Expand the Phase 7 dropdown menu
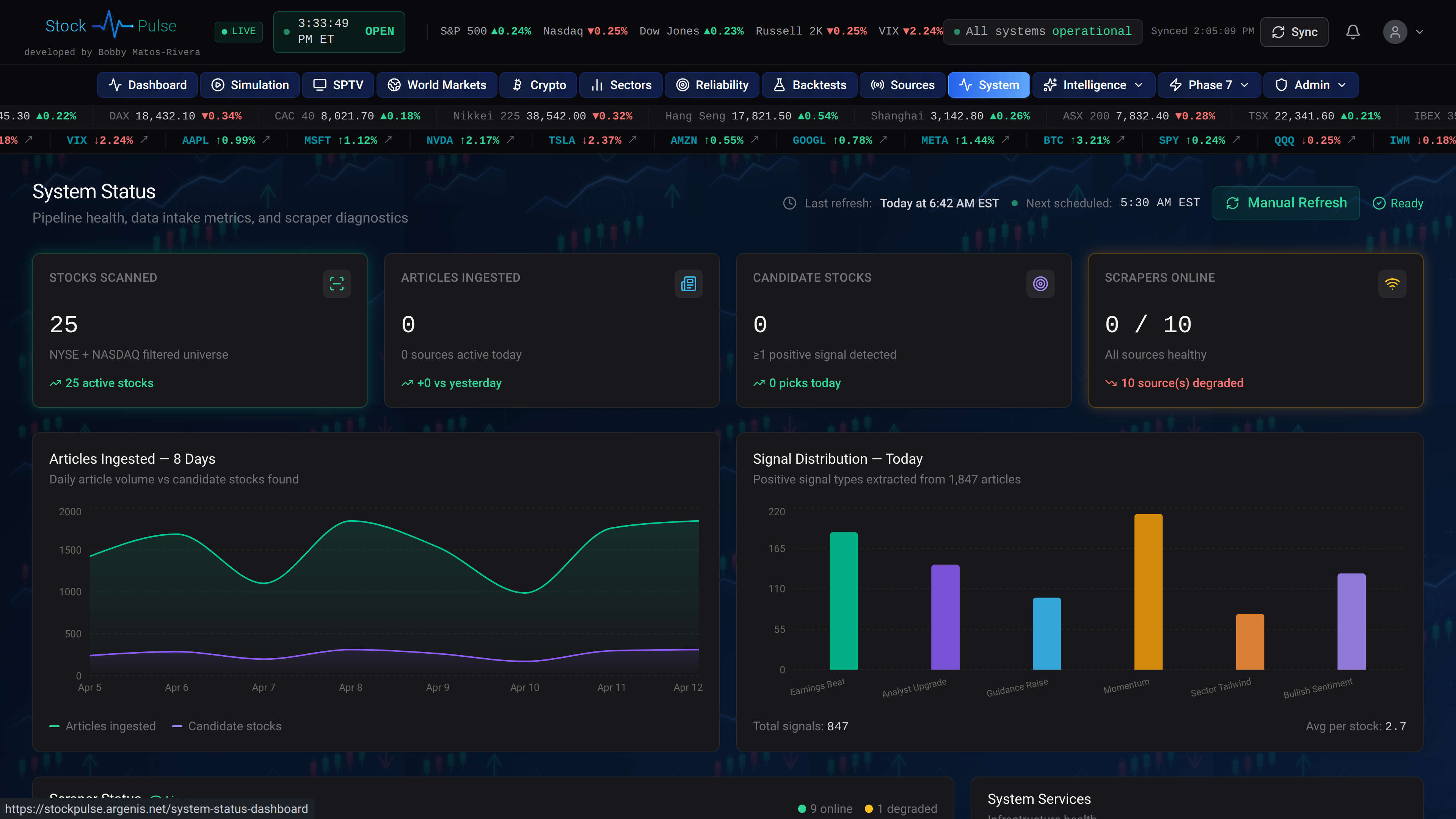The width and height of the screenshot is (1456, 819). click(x=1209, y=85)
